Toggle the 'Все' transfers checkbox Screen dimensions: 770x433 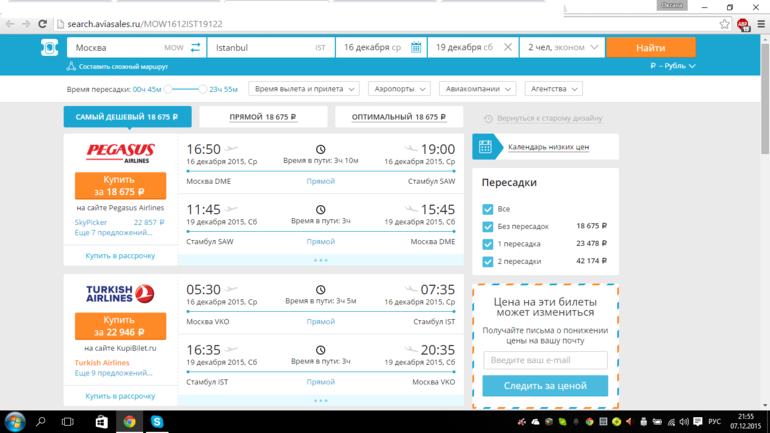[x=488, y=209]
